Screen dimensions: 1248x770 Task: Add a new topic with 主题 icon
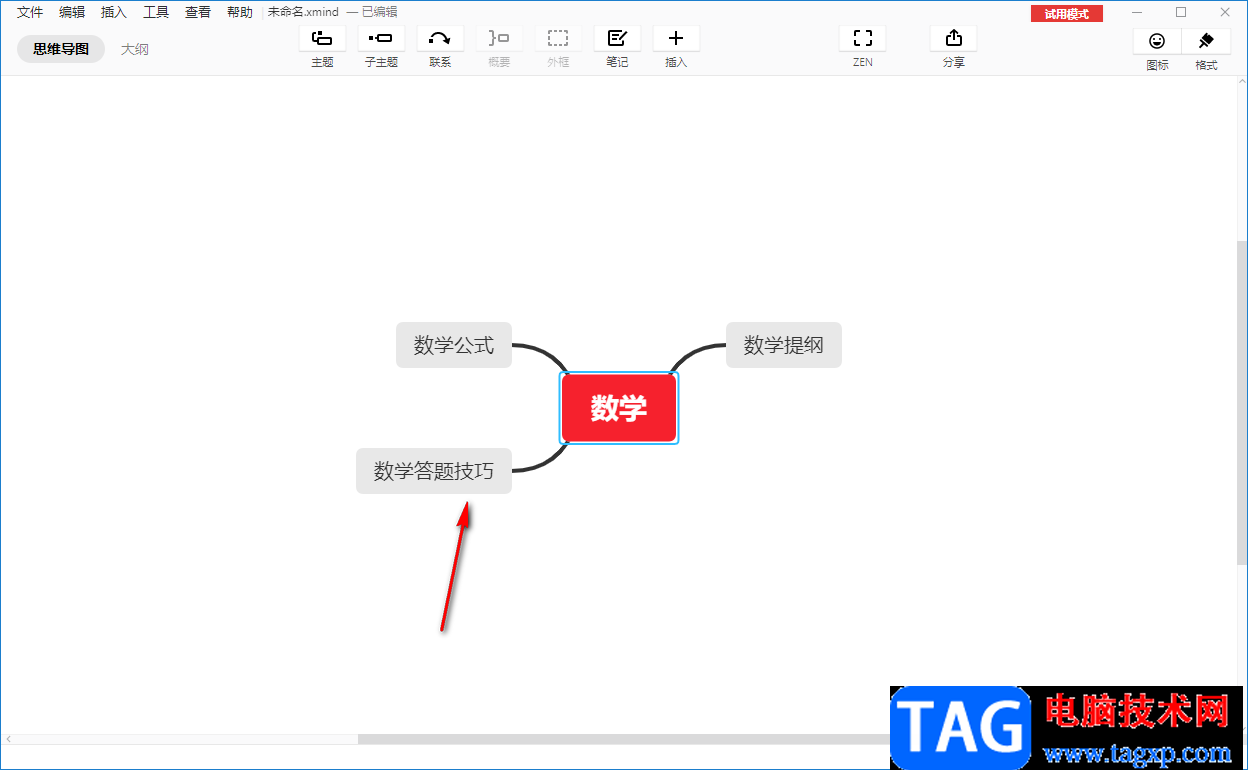pyautogui.click(x=322, y=39)
